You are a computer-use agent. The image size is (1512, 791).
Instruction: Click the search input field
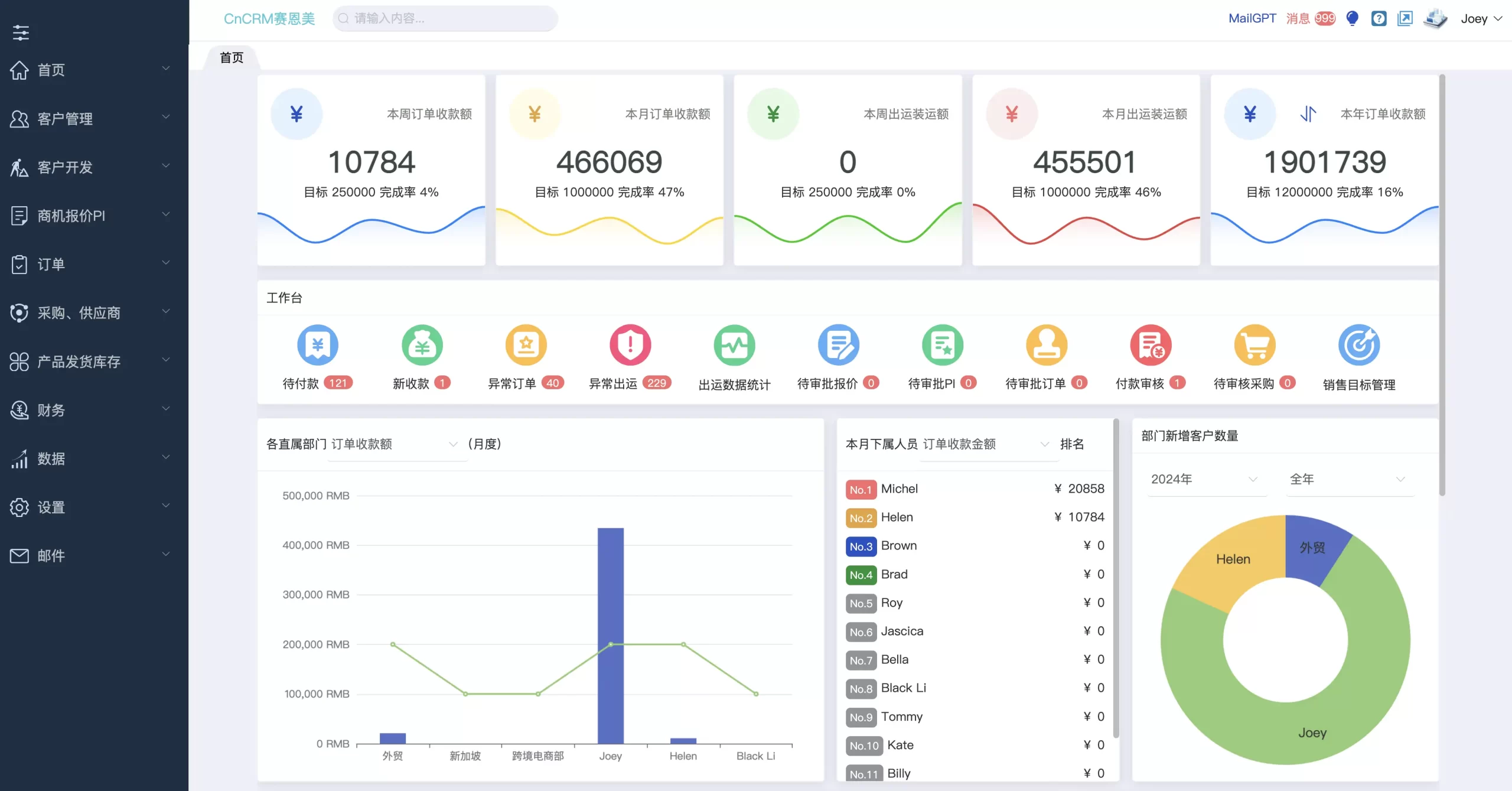(x=446, y=18)
